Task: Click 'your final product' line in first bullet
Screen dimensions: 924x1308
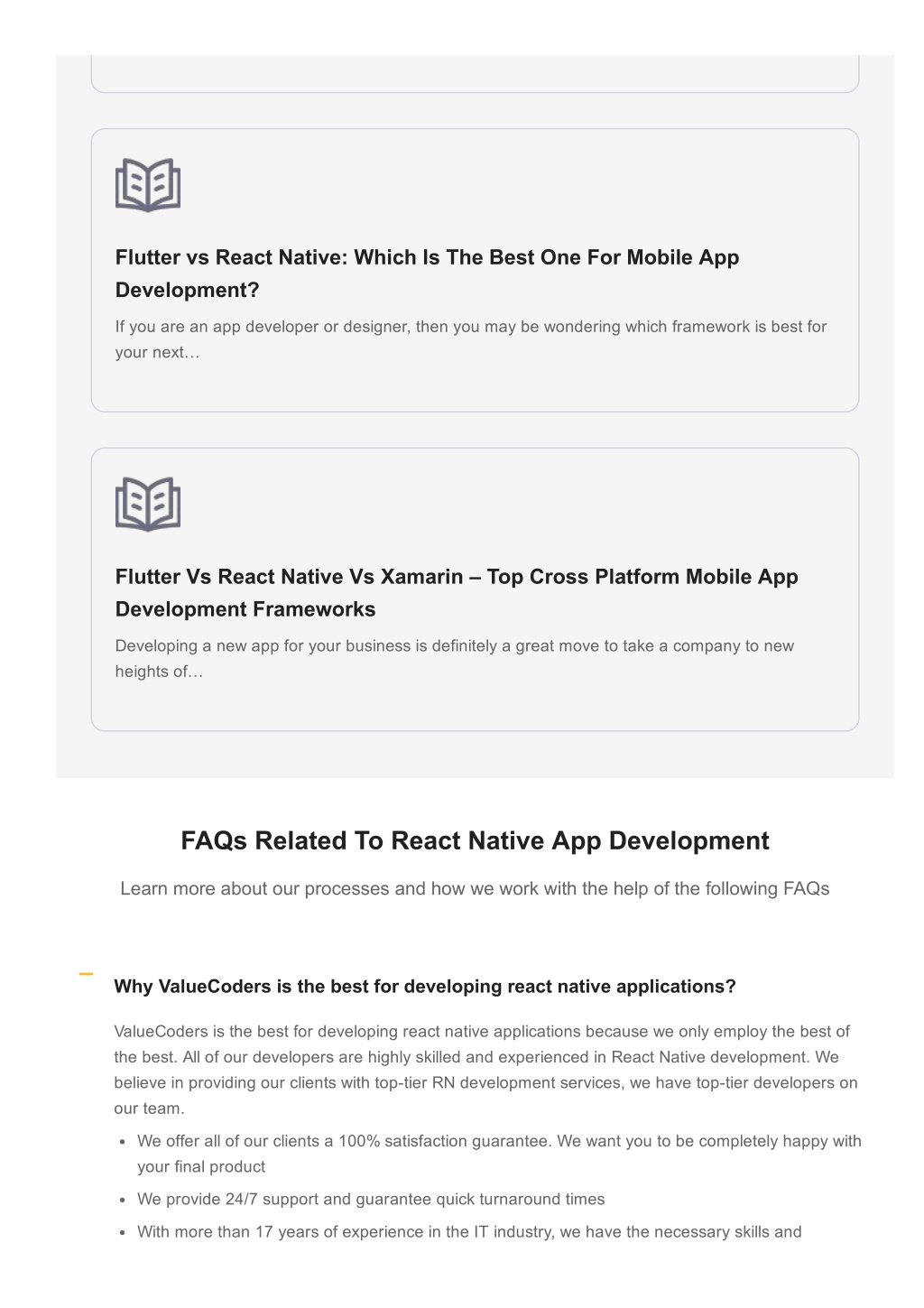Action: pyautogui.click(x=201, y=1166)
